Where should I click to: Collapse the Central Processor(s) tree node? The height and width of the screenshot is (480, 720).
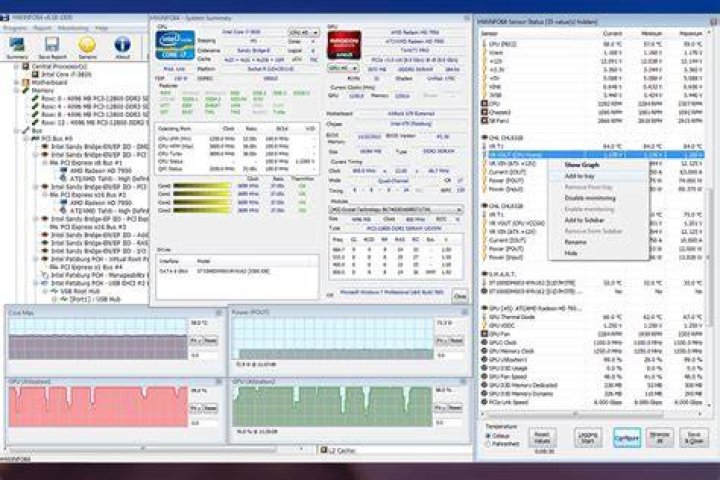click(17, 66)
